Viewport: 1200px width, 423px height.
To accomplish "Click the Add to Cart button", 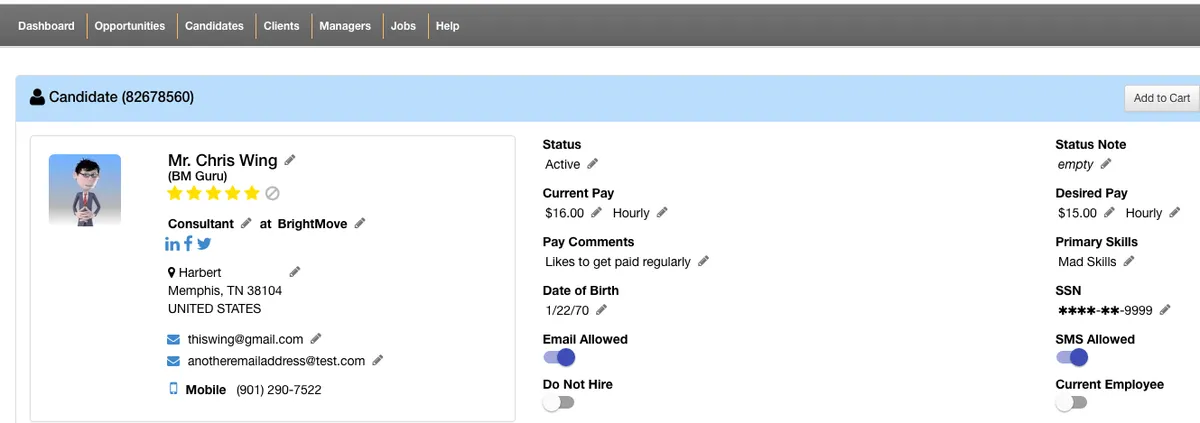I will (1162, 98).
